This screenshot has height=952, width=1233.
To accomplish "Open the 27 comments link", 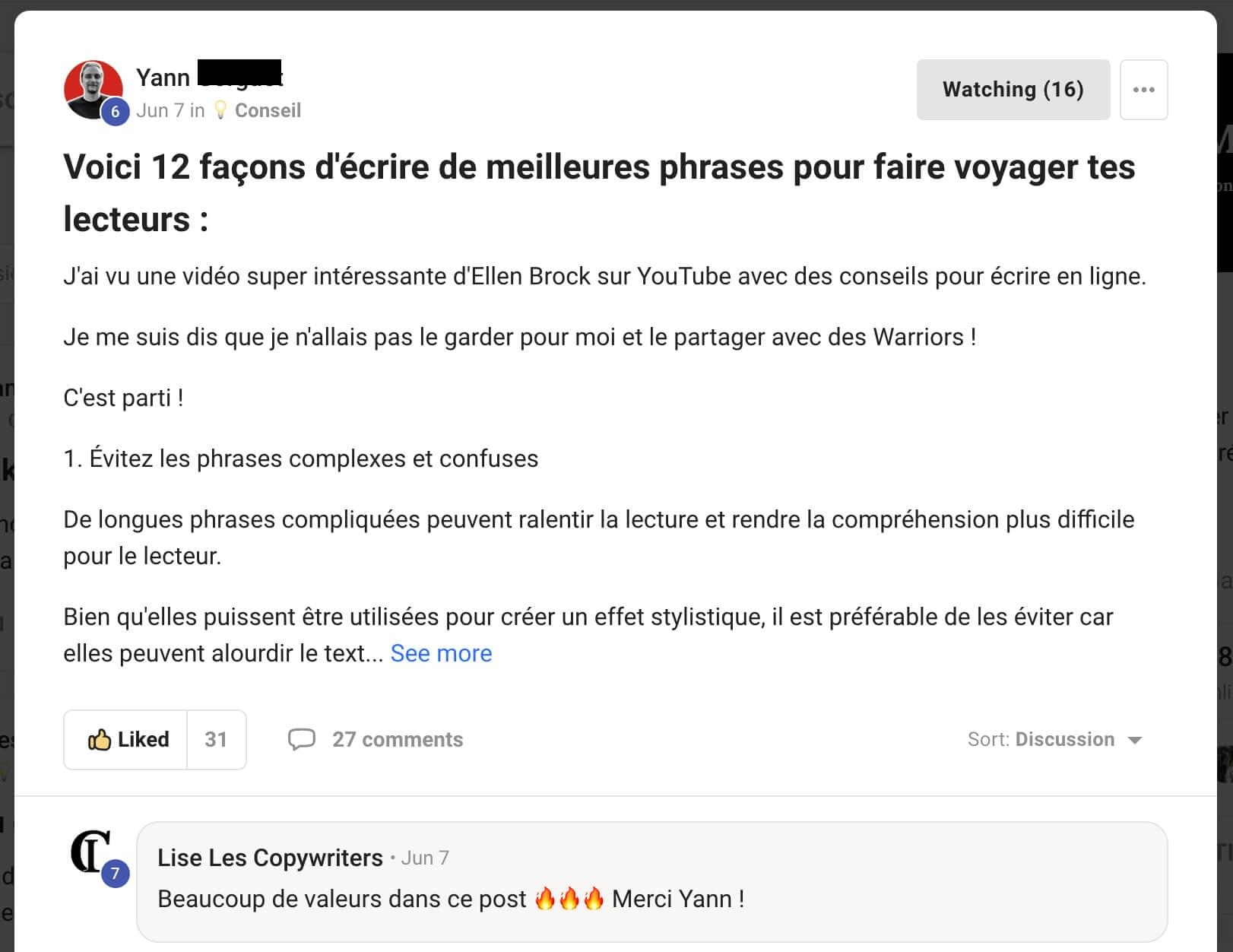I will pyautogui.click(x=397, y=739).
